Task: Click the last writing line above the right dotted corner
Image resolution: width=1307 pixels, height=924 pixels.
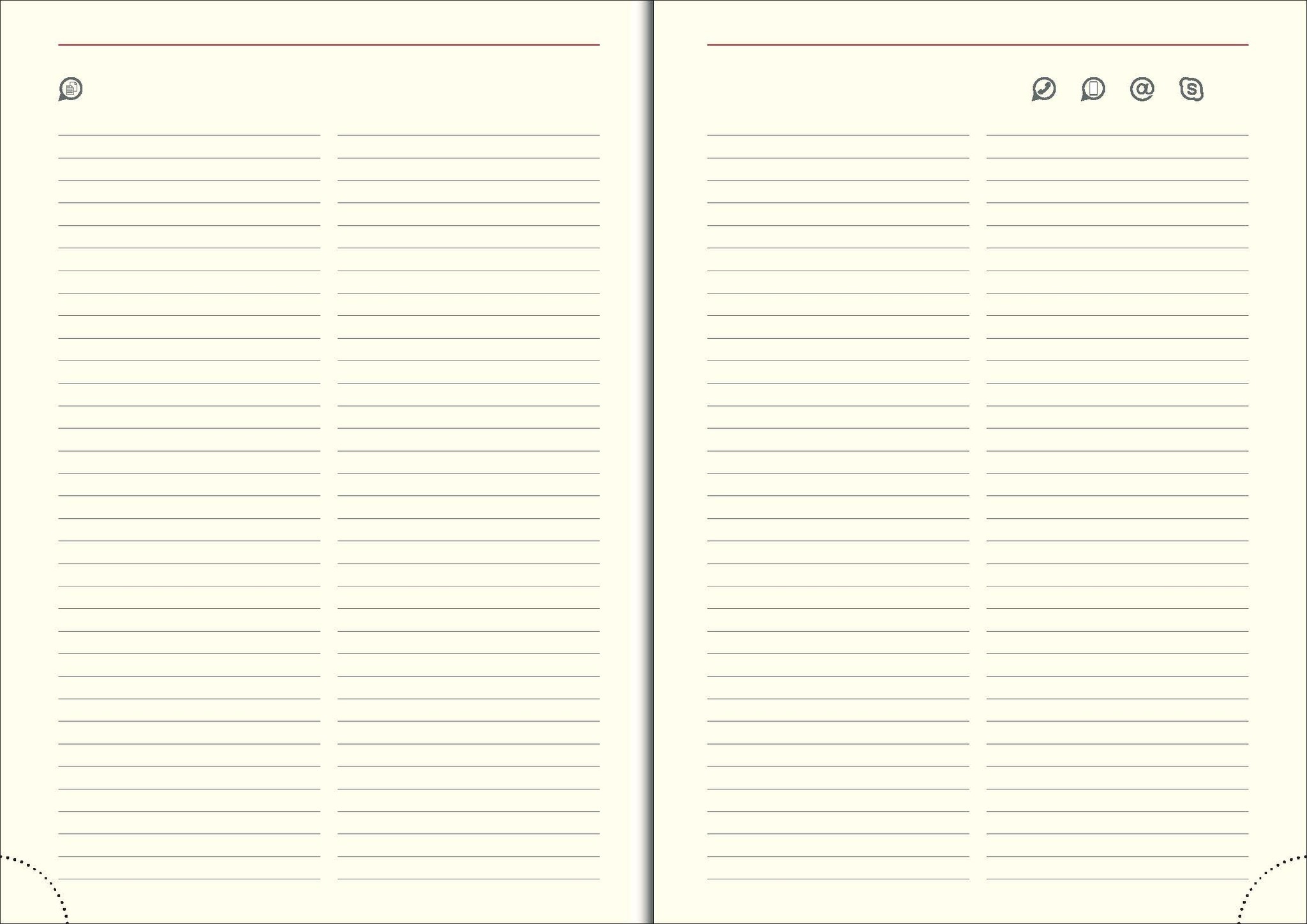Action: [1117, 879]
